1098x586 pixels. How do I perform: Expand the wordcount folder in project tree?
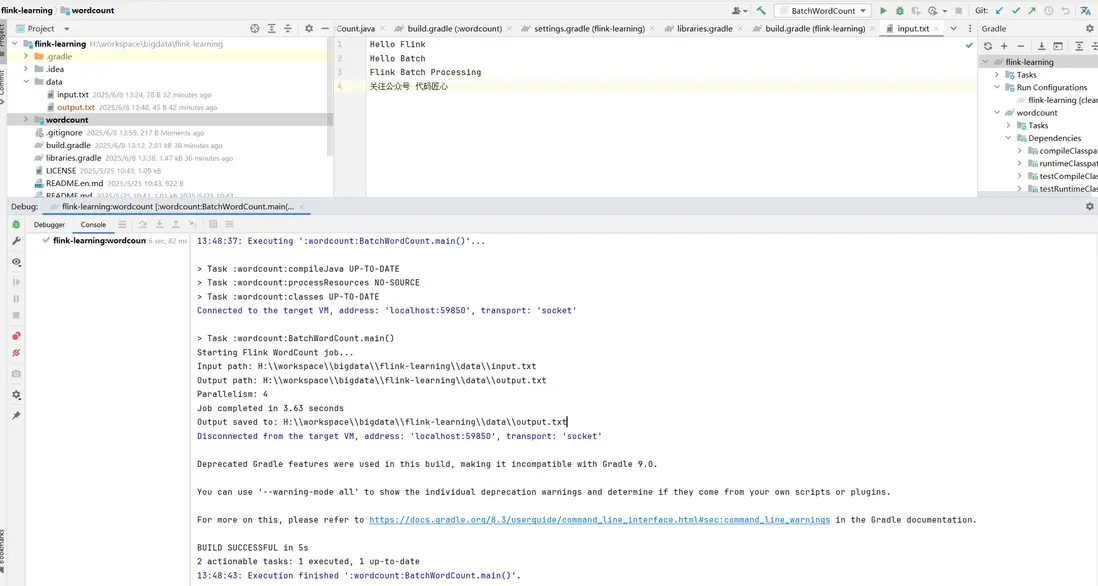coord(25,120)
